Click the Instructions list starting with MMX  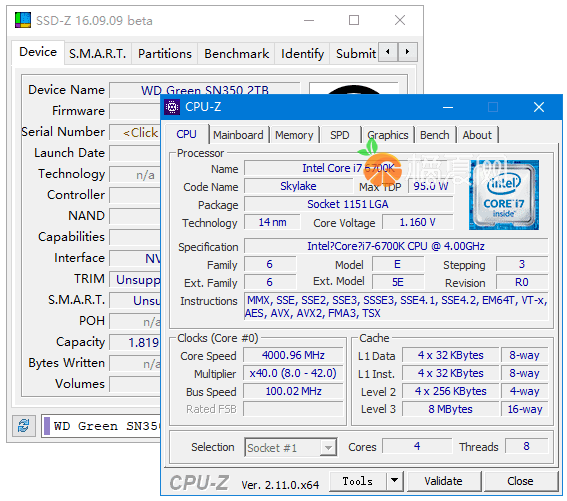coord(396,307)
